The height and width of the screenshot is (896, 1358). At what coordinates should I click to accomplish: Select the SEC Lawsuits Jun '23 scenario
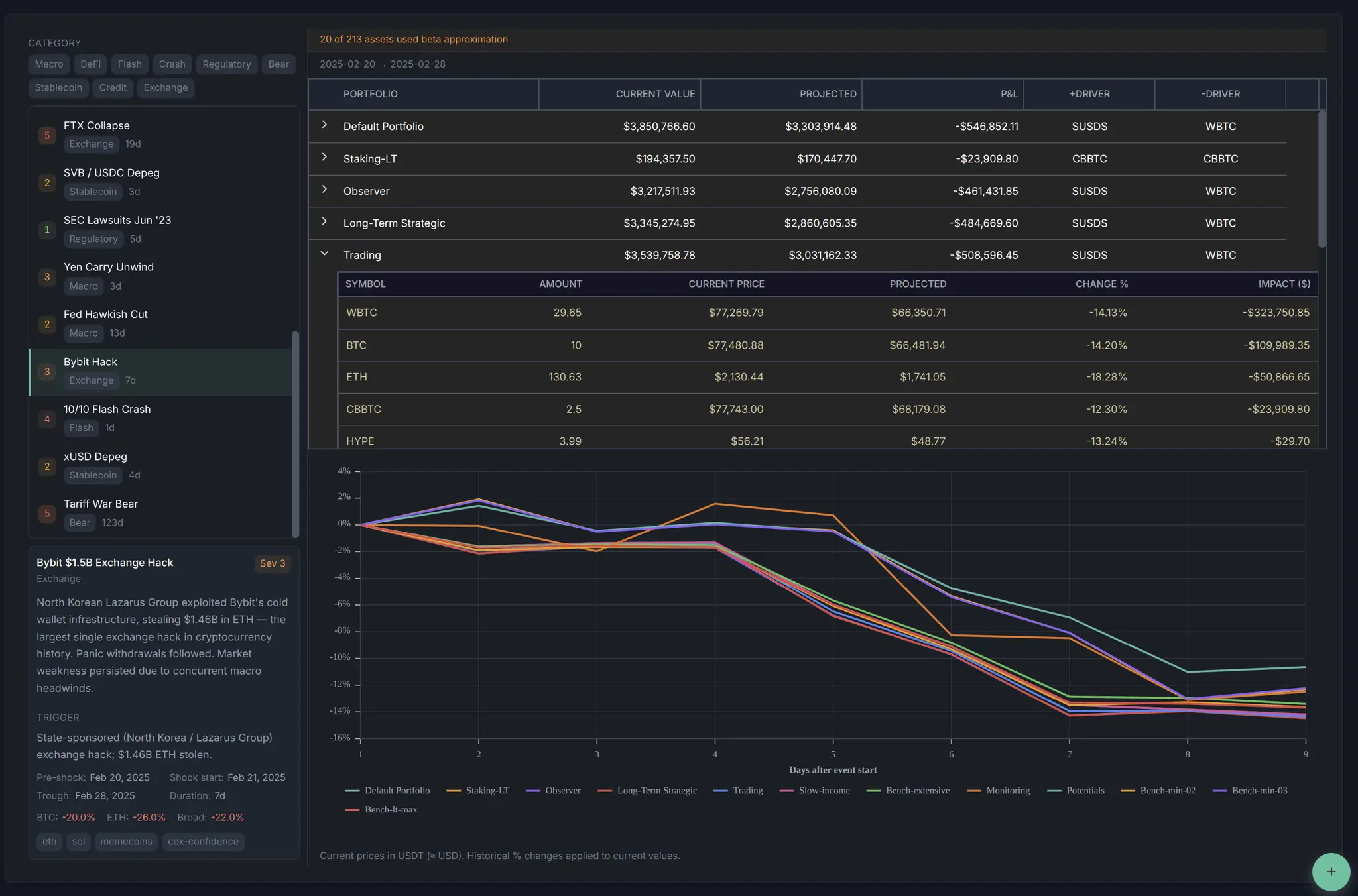point(160,229)
